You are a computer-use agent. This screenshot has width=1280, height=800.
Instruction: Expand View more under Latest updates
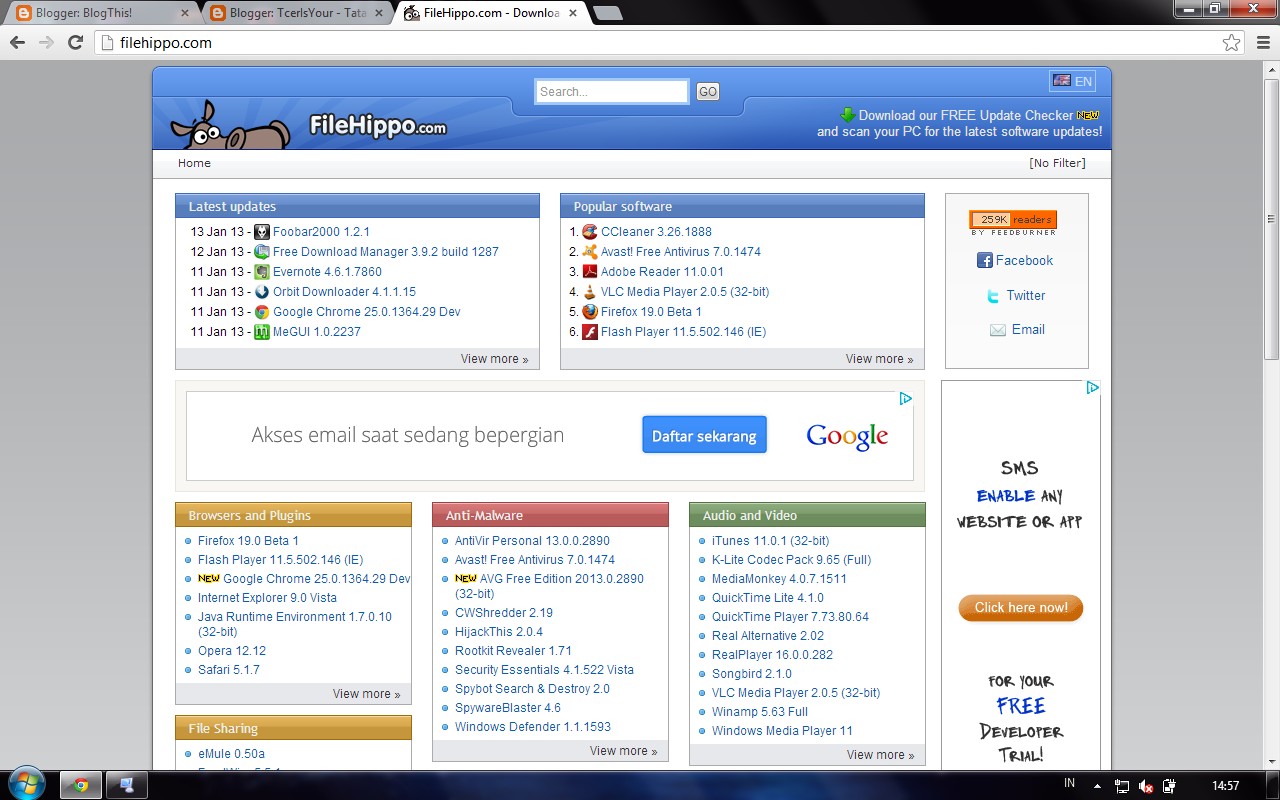[x=494, y=359]
